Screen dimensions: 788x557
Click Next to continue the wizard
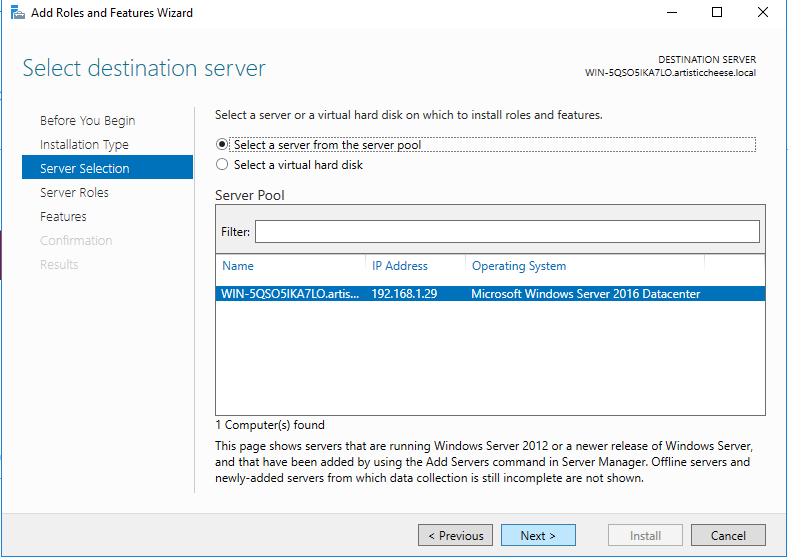click(x=538, y=536)
